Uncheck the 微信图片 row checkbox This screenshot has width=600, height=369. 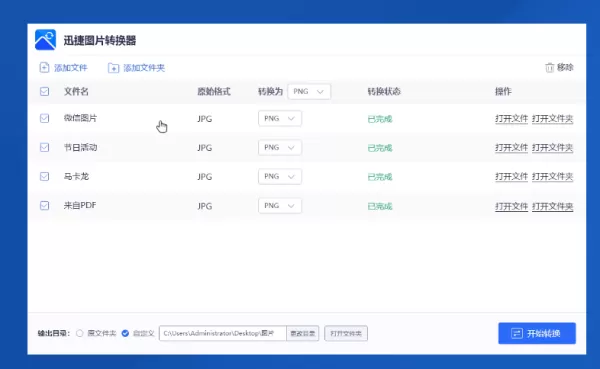coord(44,118)
